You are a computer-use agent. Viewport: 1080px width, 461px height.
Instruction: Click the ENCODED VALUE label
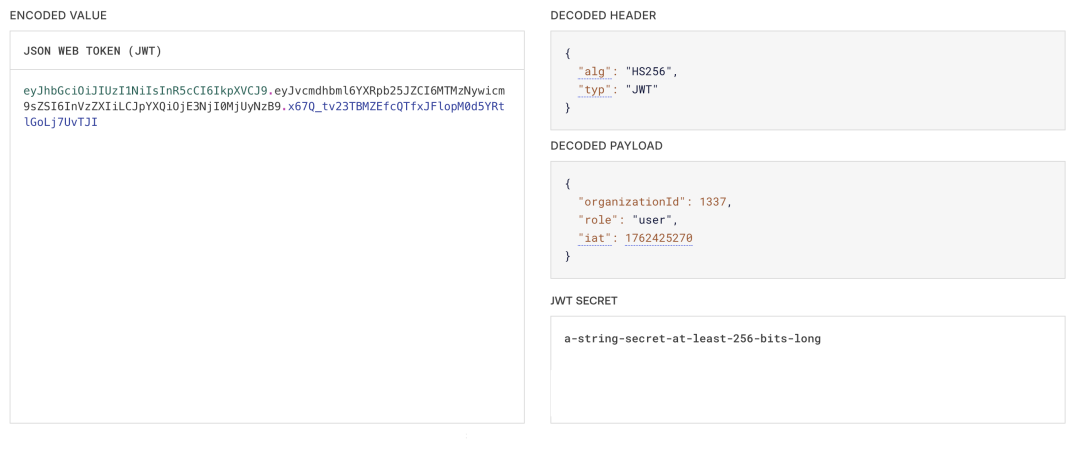tap(58, 15)
